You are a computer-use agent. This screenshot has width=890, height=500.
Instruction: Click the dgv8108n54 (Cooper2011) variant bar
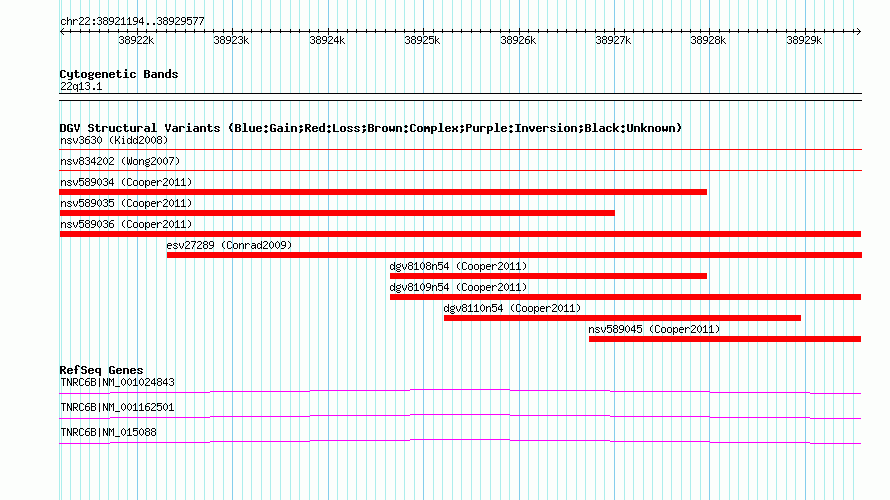click(x=548, y=276)
